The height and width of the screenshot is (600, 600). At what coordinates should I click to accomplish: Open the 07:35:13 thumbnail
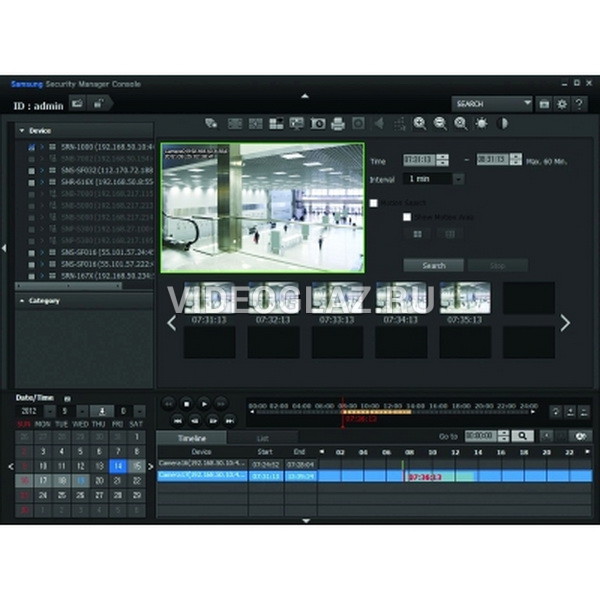tap(465, 298)
